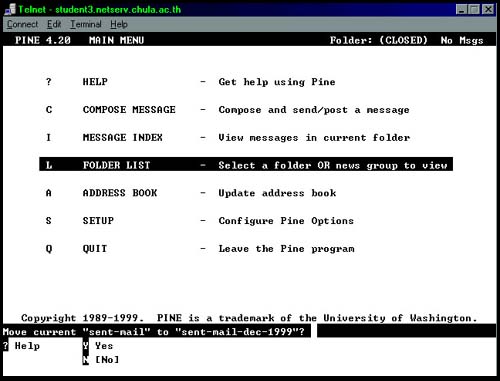The height and width of the screenshot is (381, 500).
Task: Click the letter C shortcut for Compose
Action: 49,110
